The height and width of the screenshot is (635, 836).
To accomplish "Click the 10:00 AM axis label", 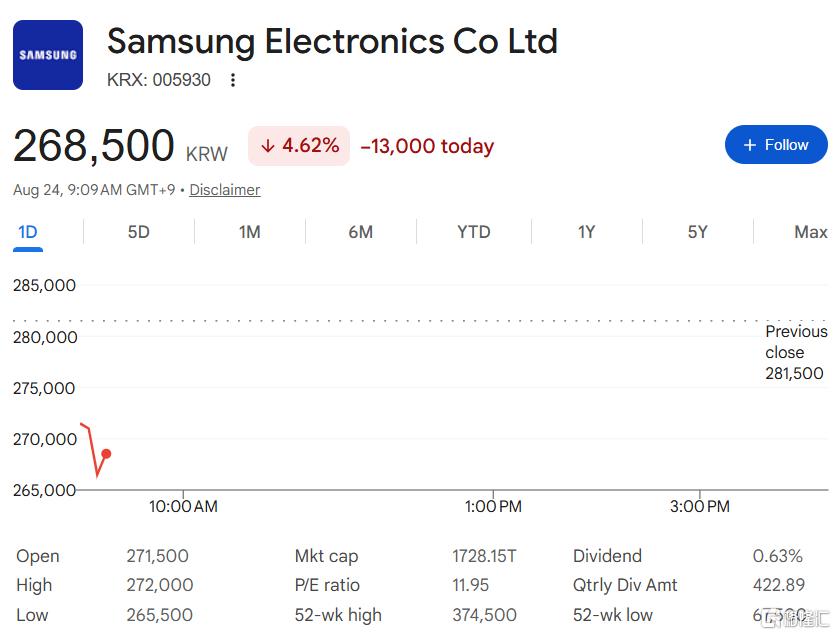I will coord(183,506).
